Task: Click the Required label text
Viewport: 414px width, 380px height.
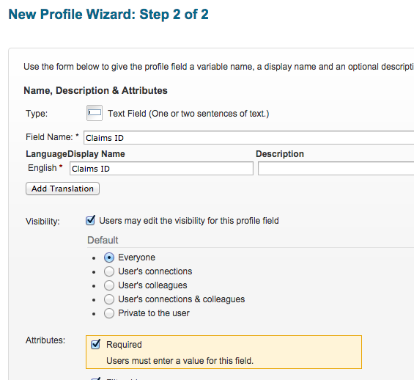Action: pyautogui.click(x=124, y=345)
